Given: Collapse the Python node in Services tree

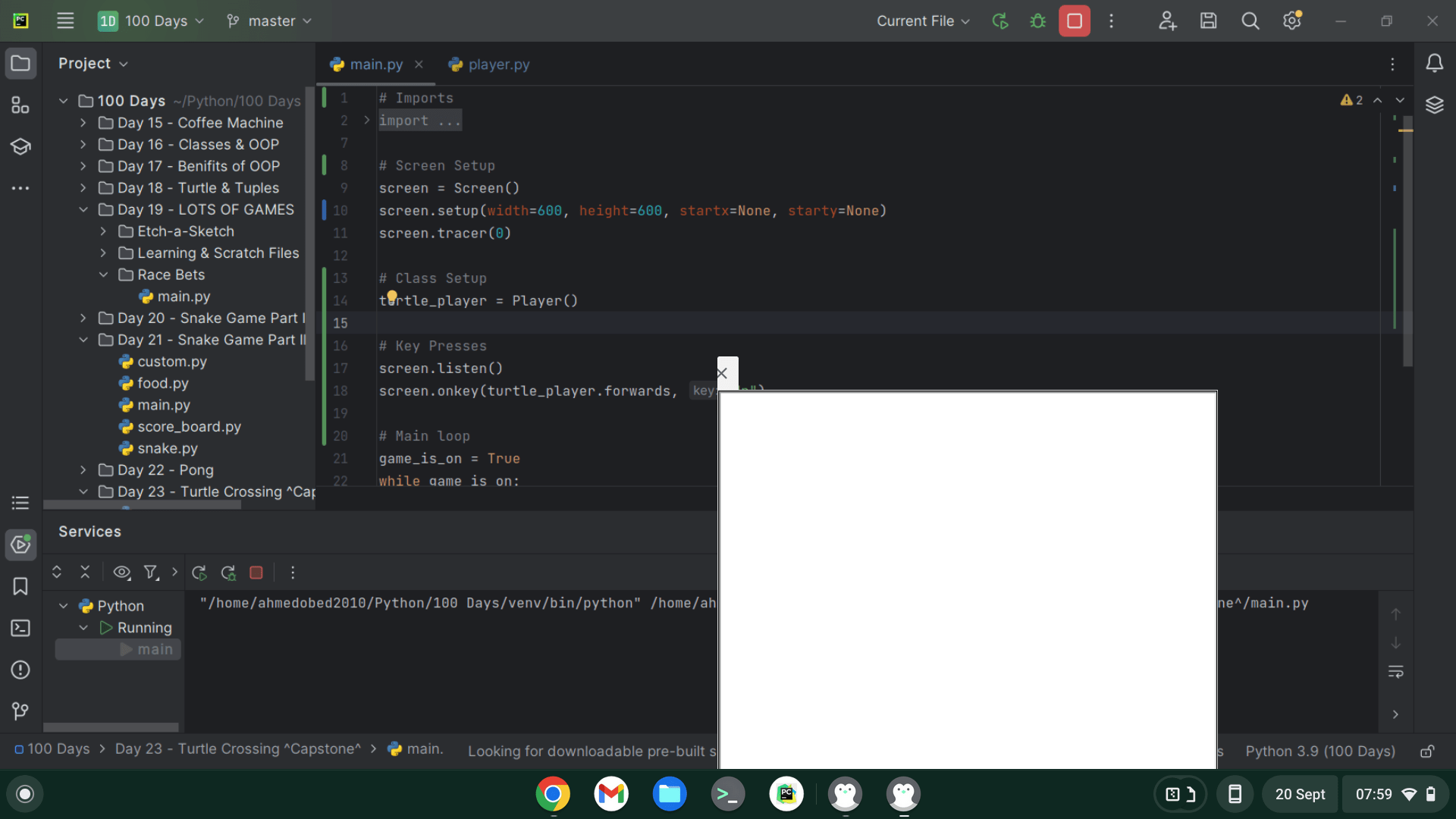Looking at the screenshot, I should coord(64,606).
